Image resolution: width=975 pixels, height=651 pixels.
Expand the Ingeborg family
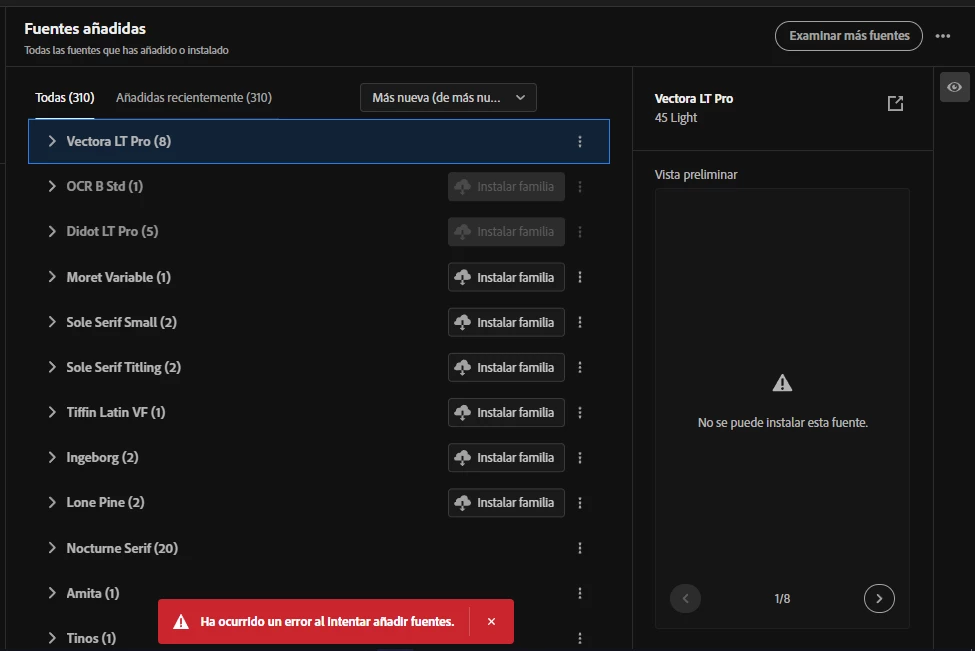[x=52, y=457]
